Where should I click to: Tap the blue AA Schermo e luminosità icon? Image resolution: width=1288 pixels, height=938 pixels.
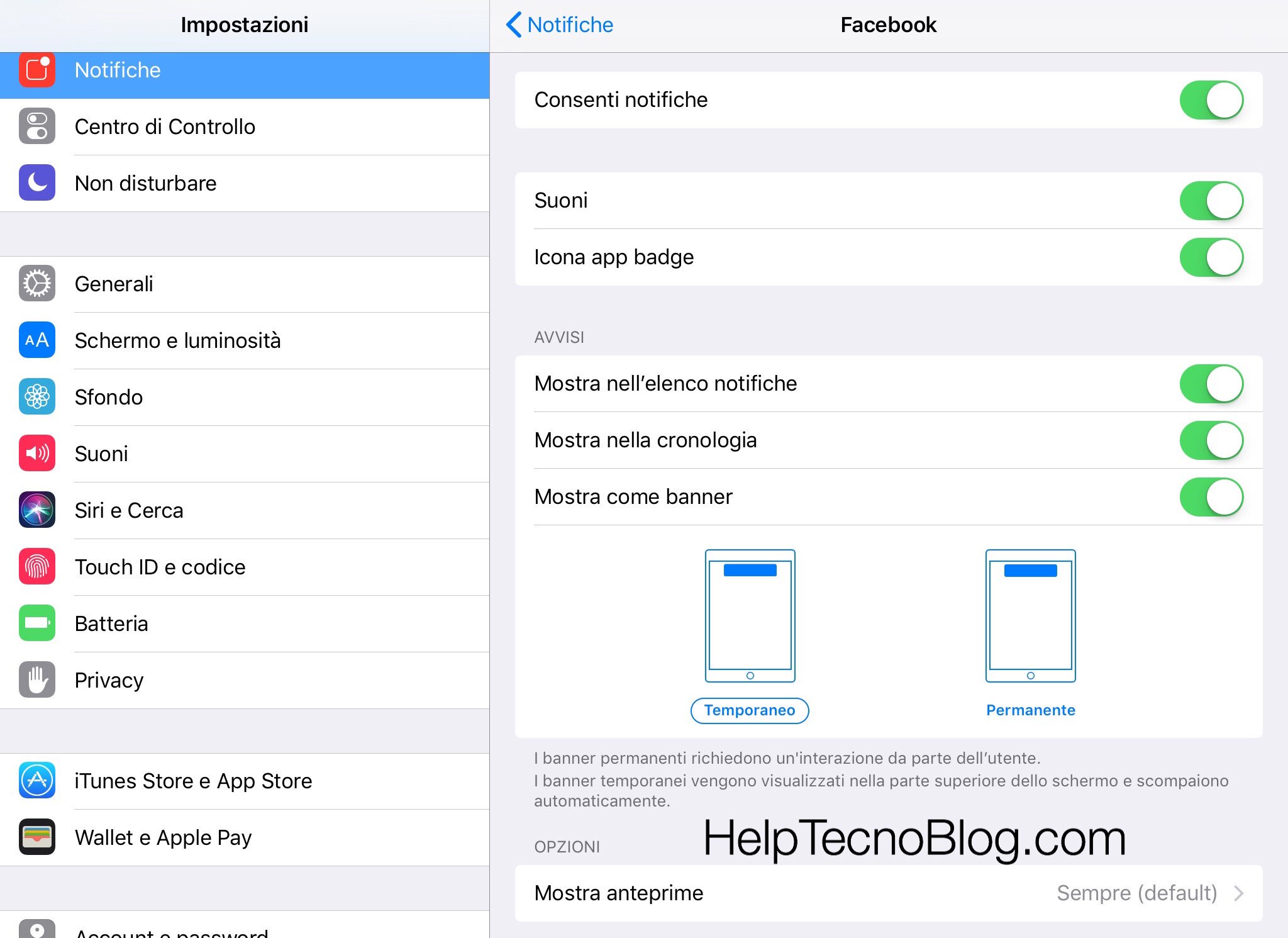coord(37,340)
